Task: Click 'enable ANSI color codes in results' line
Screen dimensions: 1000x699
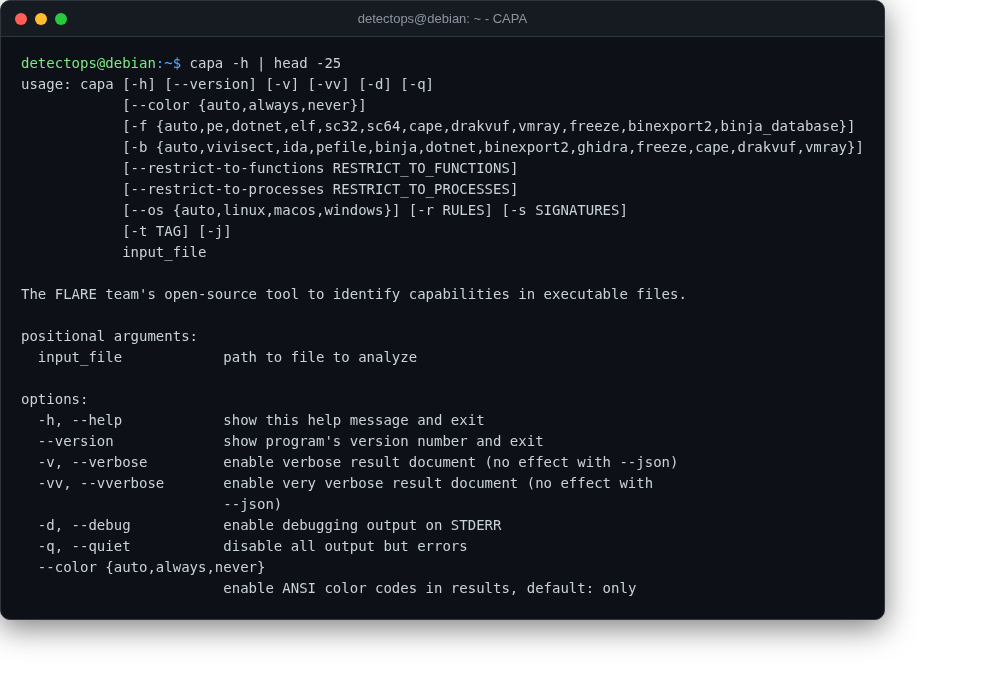Action: coord(430,589)
